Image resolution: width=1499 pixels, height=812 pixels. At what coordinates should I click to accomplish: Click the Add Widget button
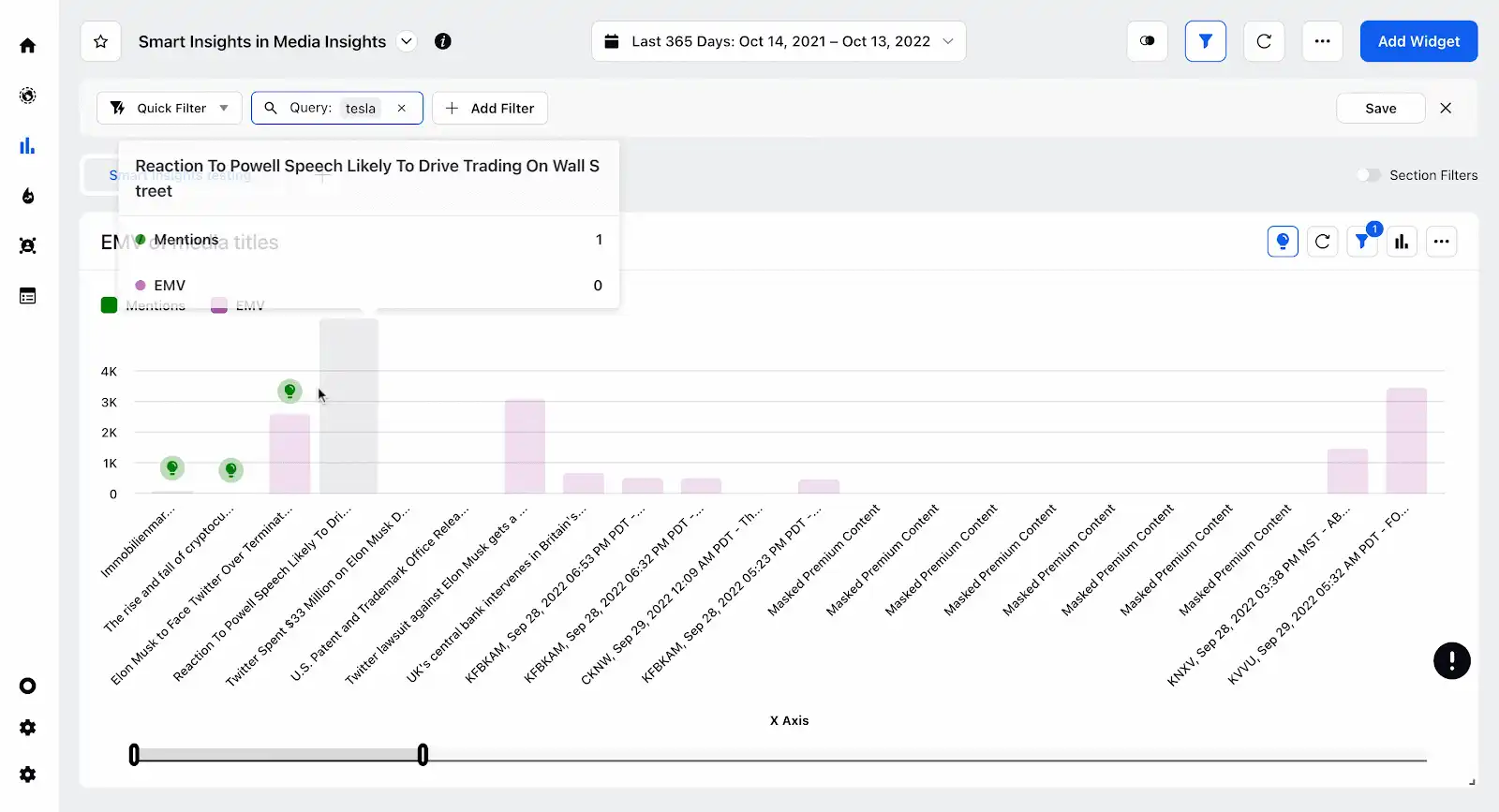1418,41
